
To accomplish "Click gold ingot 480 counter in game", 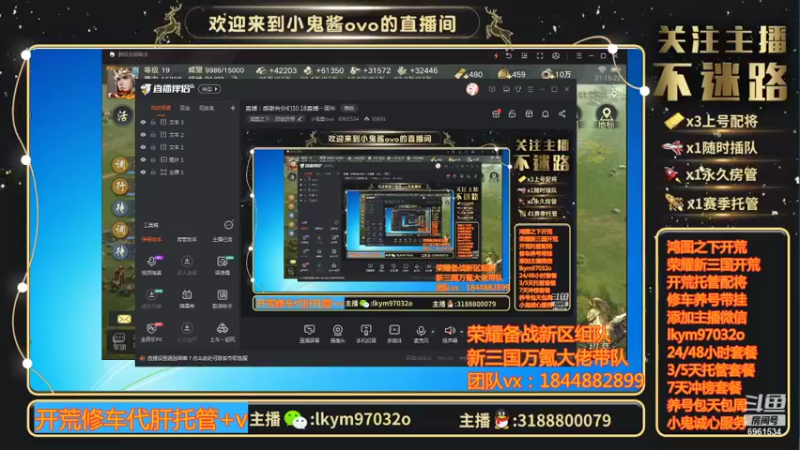I will point(469,74).
